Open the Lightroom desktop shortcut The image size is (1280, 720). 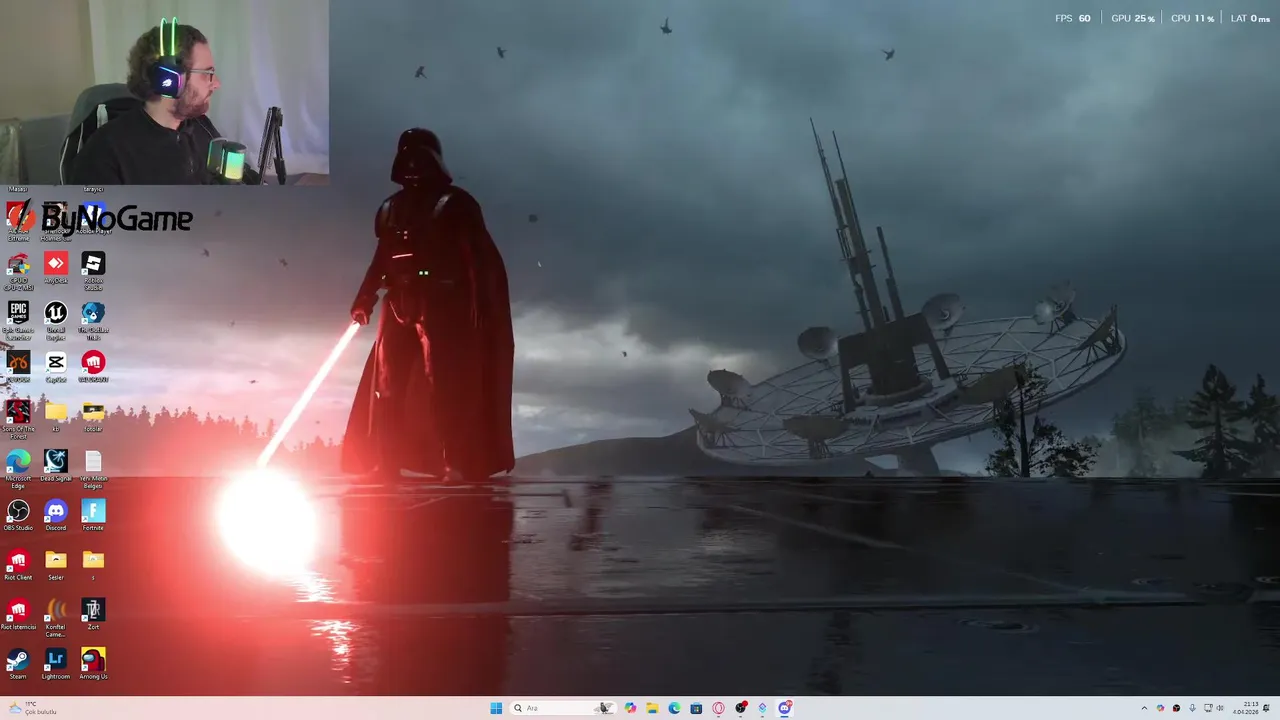tap(56, 664)
